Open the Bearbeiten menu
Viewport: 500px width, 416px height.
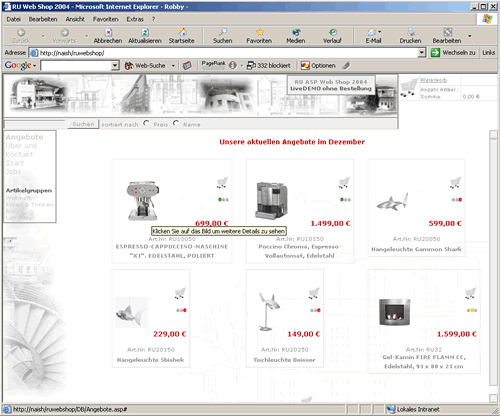43,19
